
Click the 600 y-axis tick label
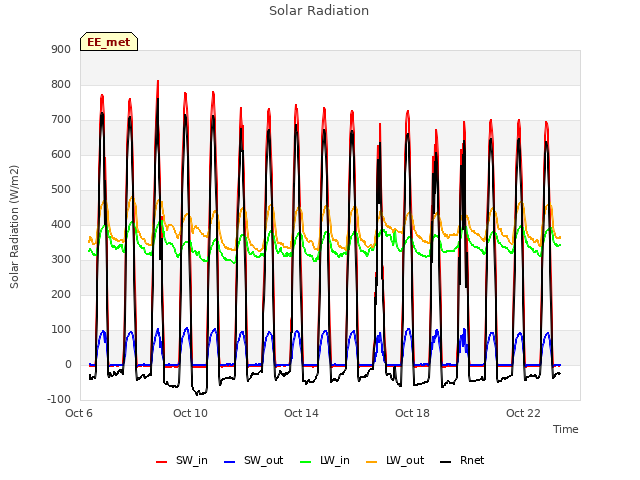(61, 155)
